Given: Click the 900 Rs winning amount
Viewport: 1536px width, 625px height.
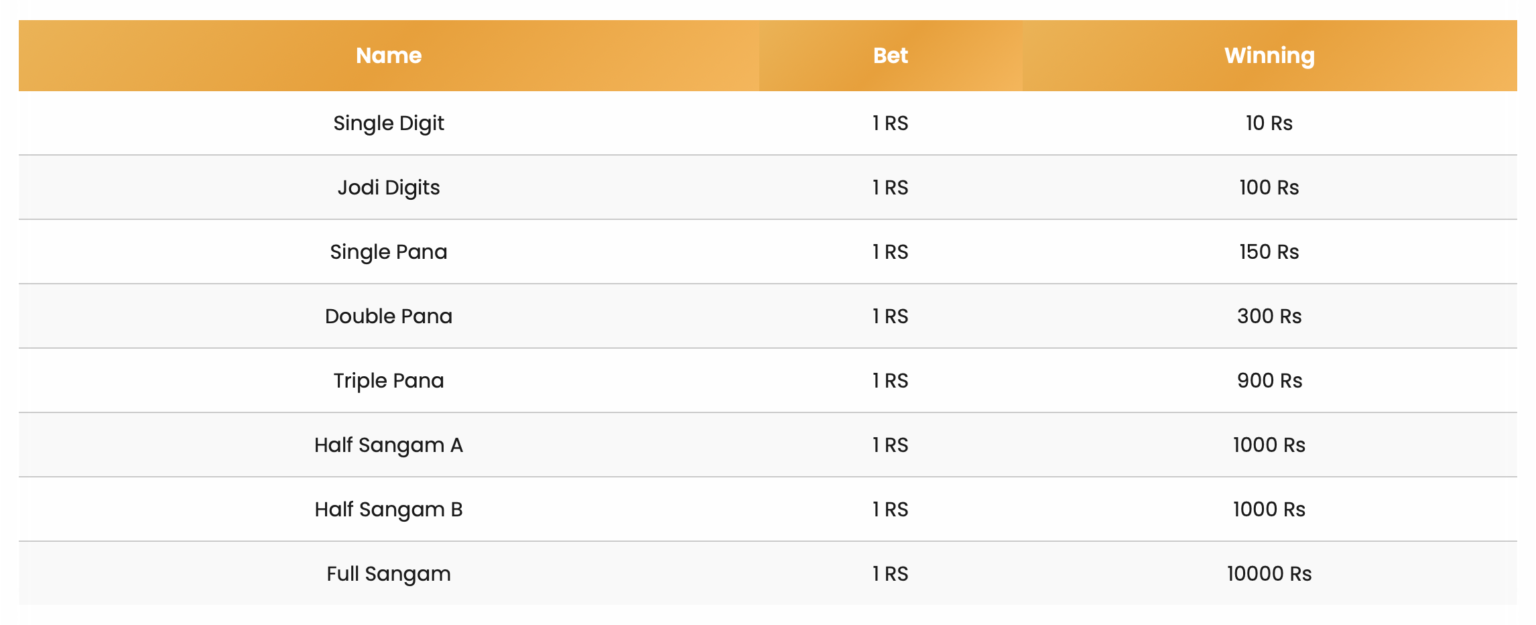Looking at the screenshot, I should click(1269, 380).
